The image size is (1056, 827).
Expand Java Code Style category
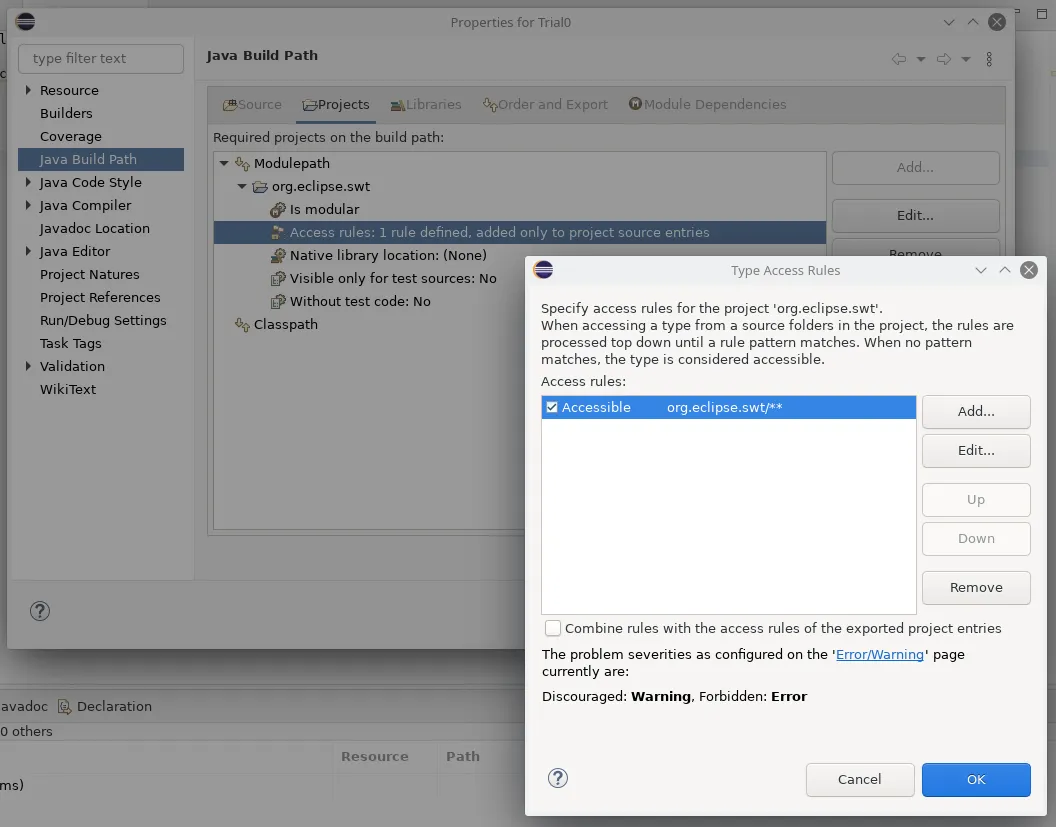point(28,182)
